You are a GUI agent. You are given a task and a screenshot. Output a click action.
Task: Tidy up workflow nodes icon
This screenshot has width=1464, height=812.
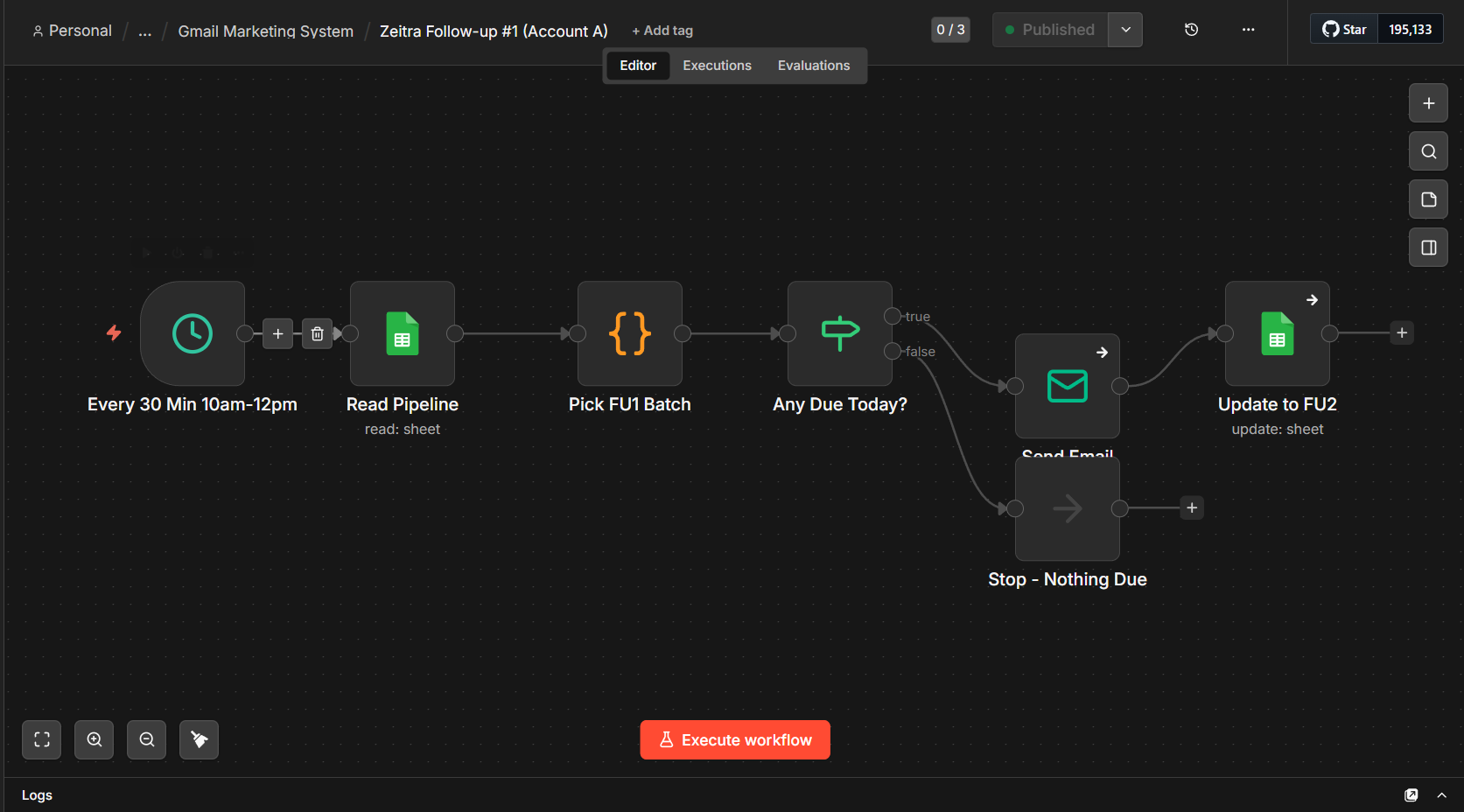tap(200, 739)
